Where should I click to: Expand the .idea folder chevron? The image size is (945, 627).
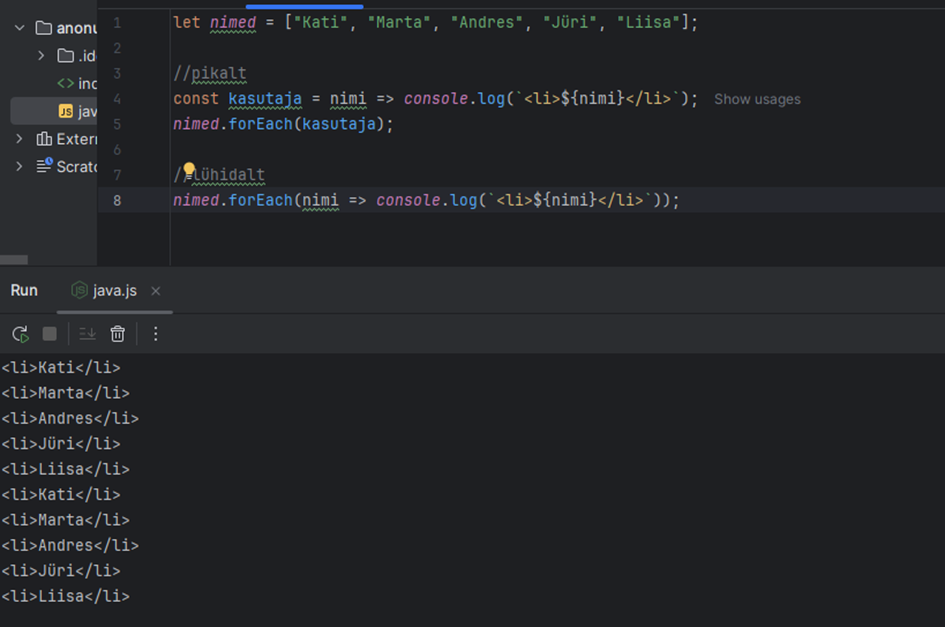pyautogui.click(x=41, y=56)
